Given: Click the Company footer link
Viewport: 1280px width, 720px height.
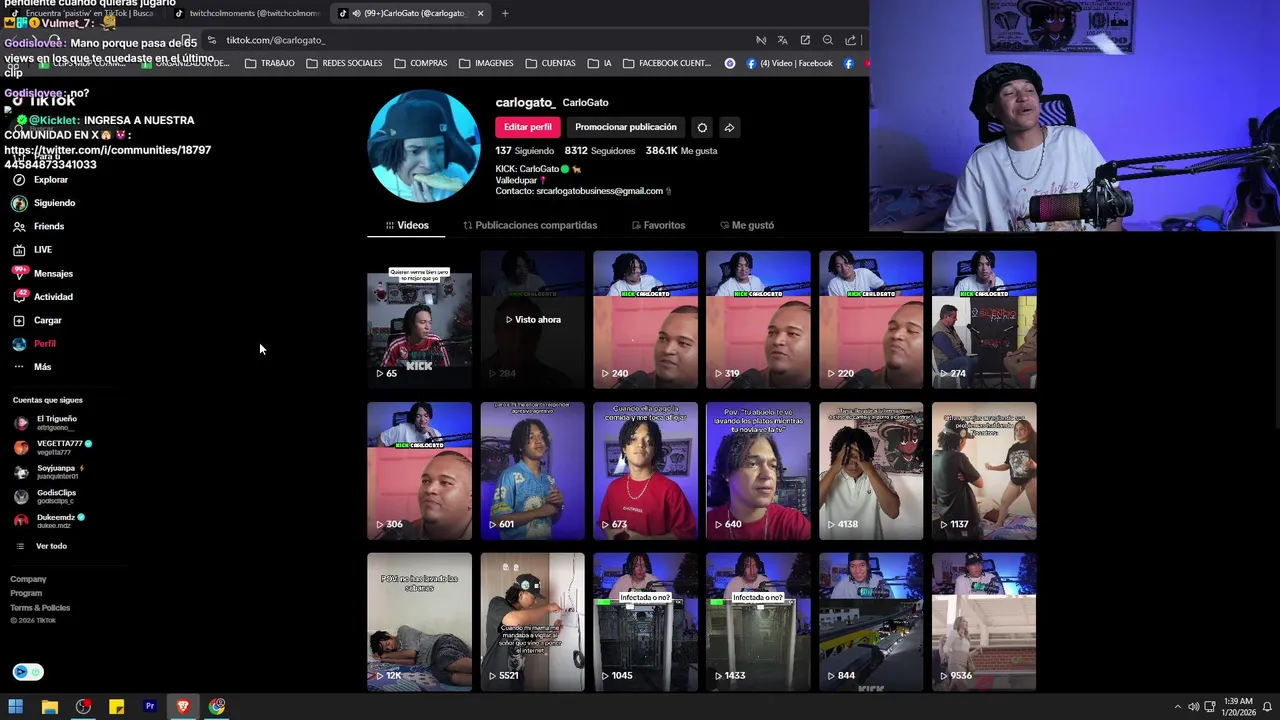Looking at the screenshot, I should (x=28, y=579).
